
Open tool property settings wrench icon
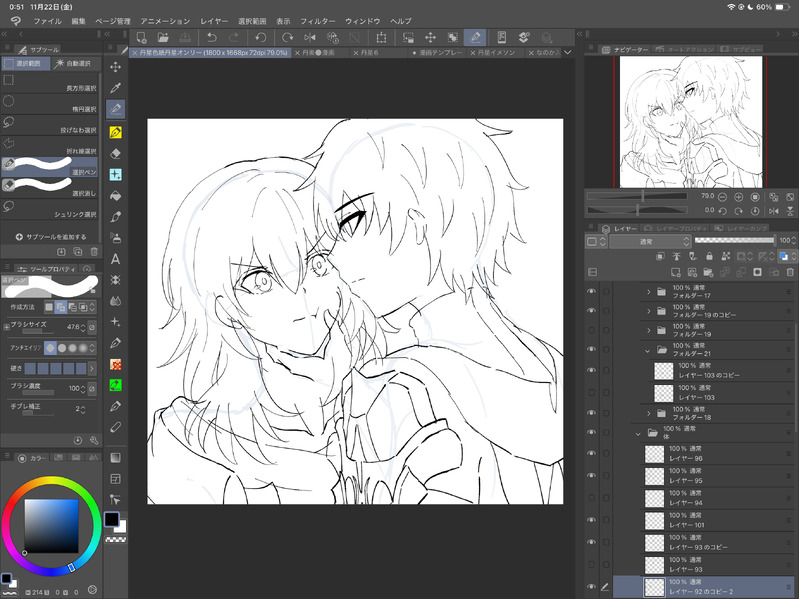click(94, 440)
